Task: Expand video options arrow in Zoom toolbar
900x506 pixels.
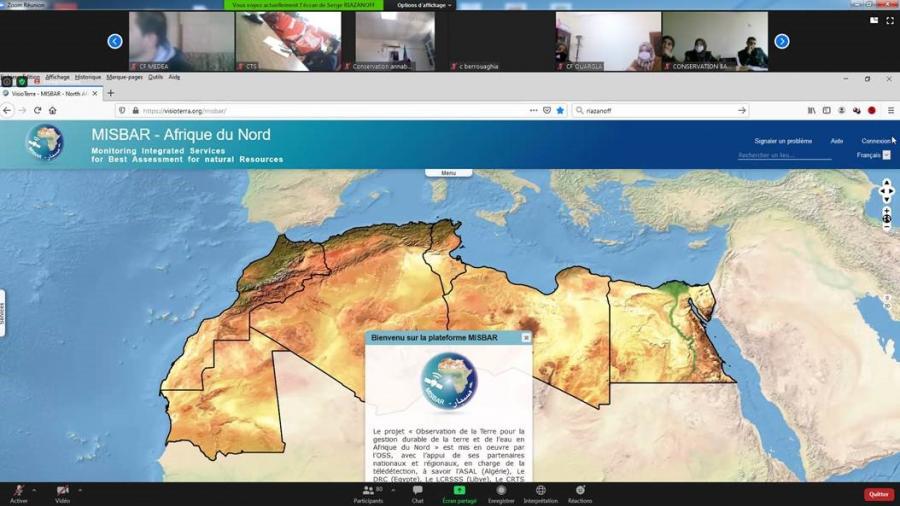Action: point(80,491)
